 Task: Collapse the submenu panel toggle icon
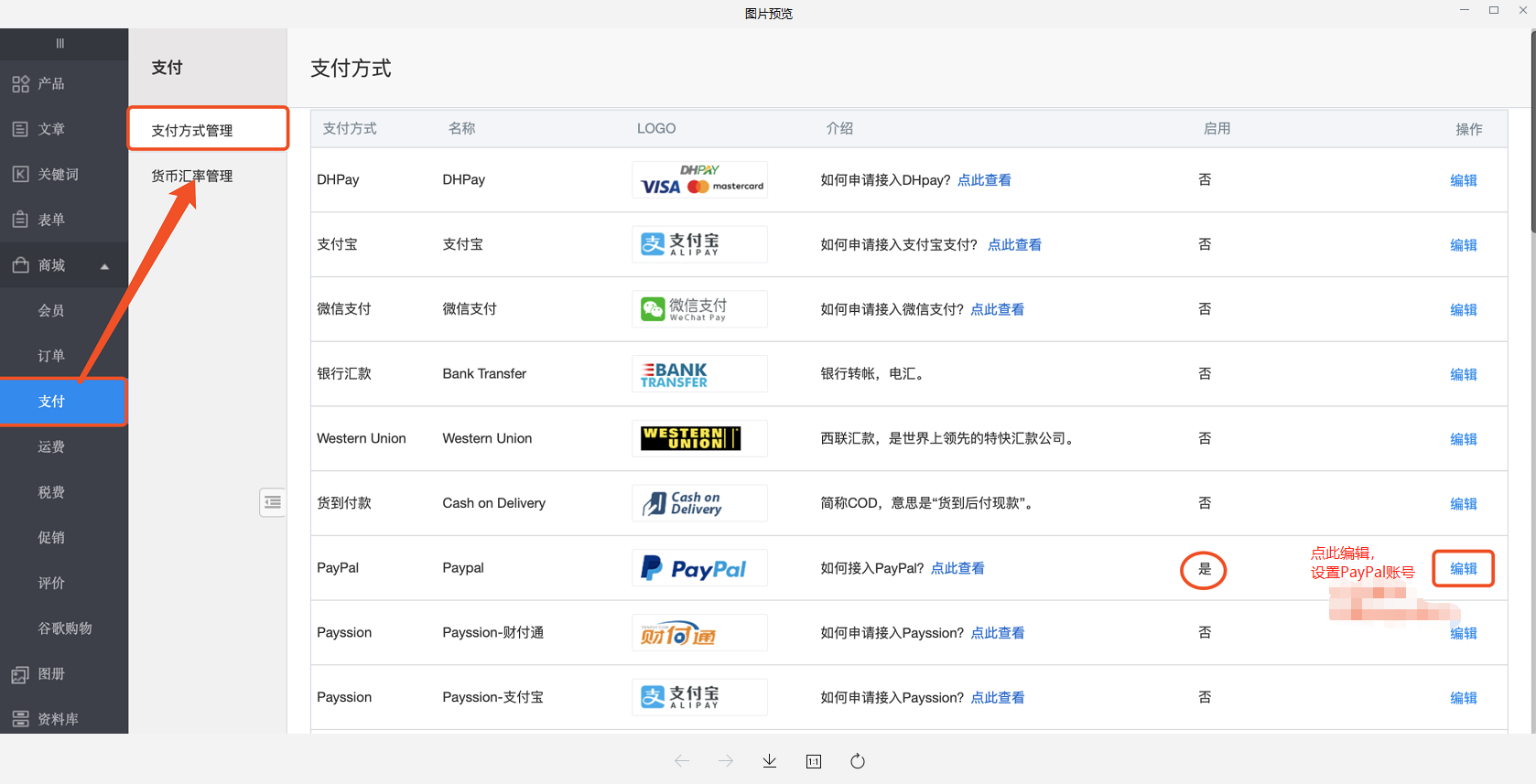[x=273, y=502]
